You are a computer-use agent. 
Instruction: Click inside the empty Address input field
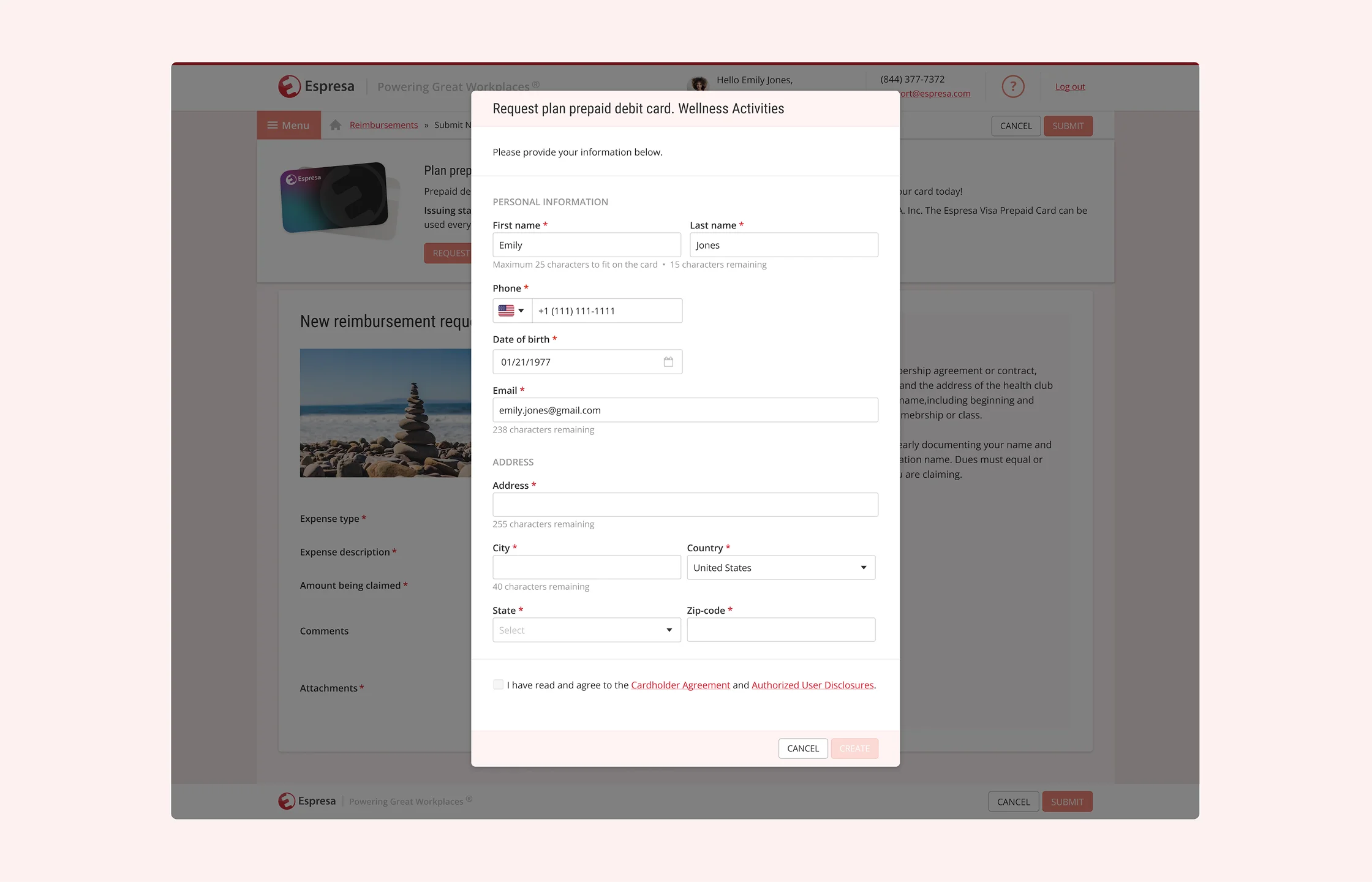click(x=685, y=504)
